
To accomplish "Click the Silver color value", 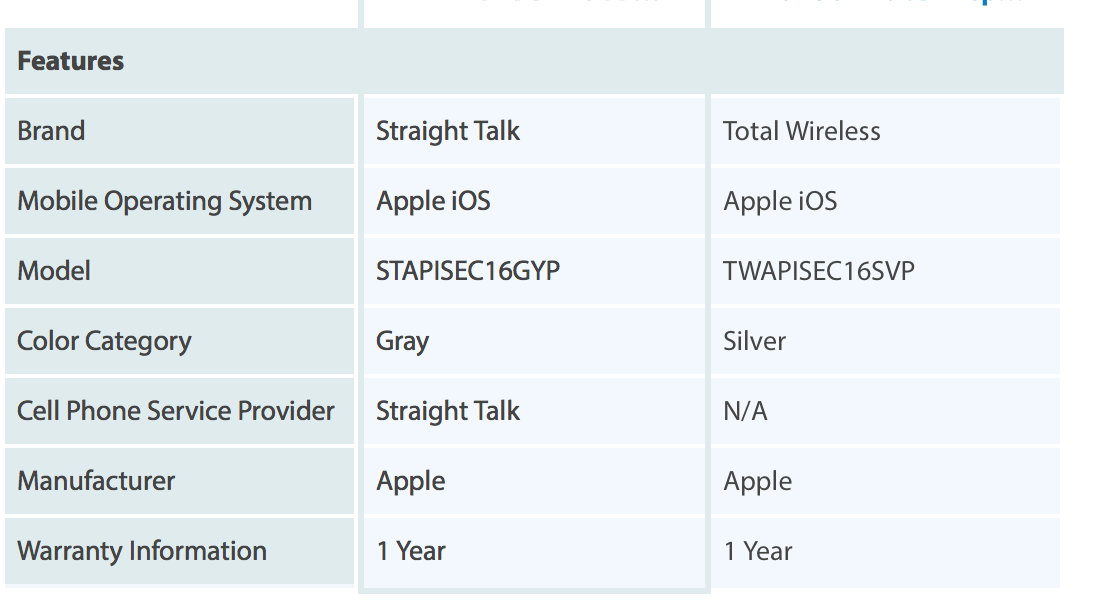I will pyautogui.click(x=754, y=341).
